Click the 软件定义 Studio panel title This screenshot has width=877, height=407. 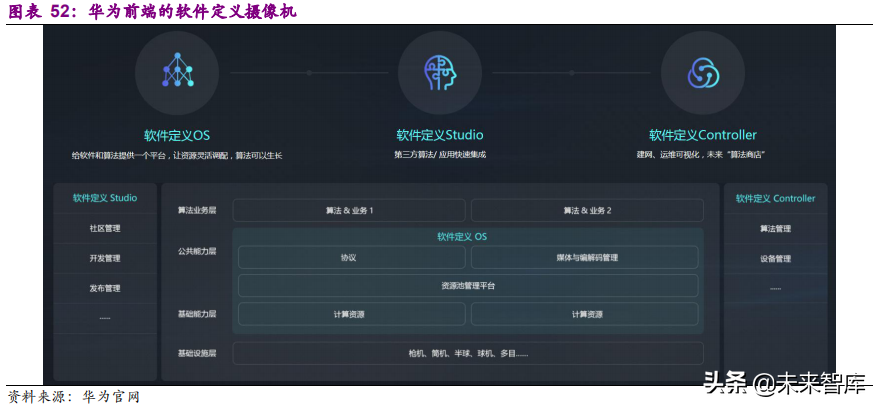[x=105, y=198]
